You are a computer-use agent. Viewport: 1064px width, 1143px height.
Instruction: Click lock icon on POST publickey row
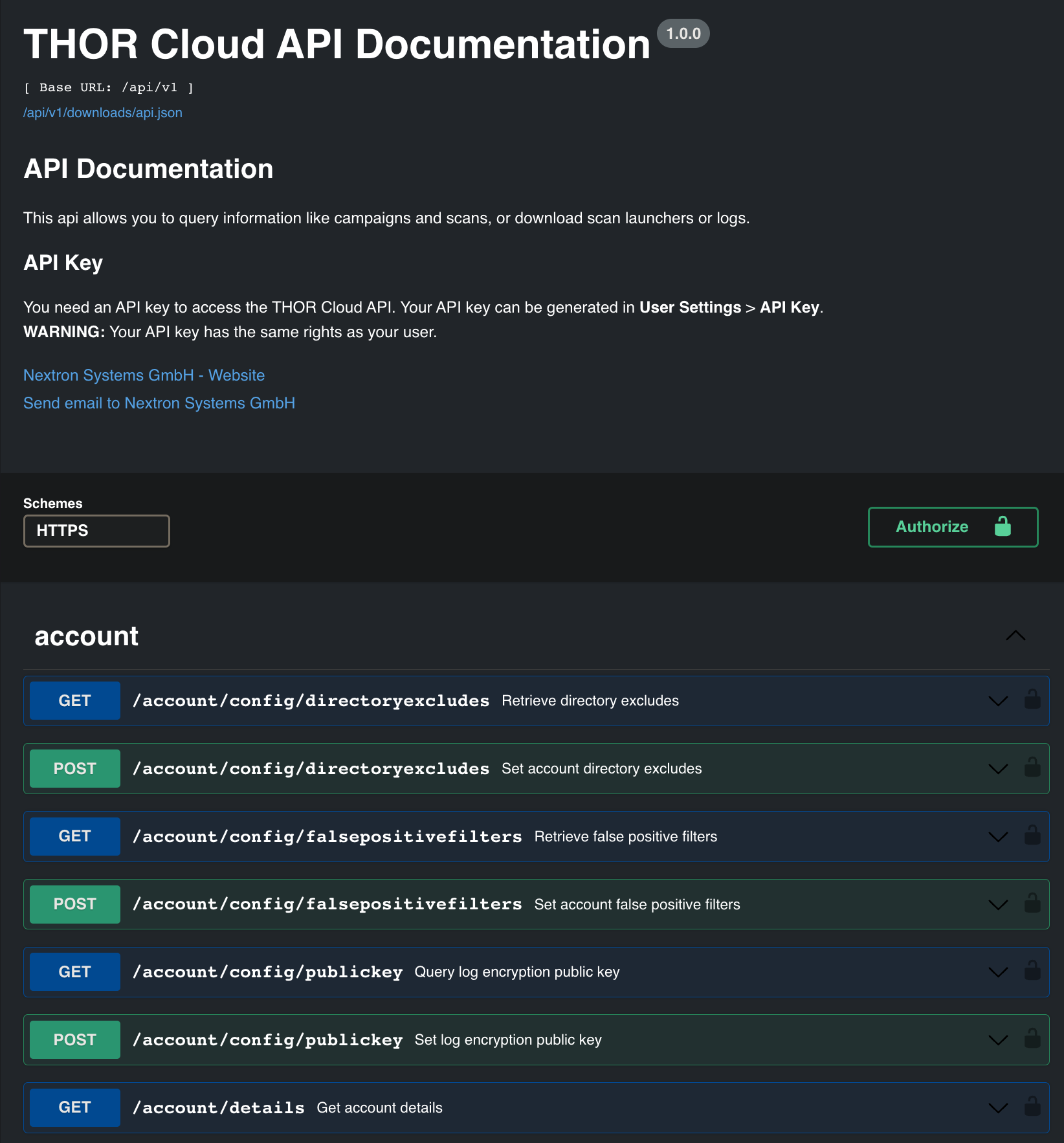(1032, 1039)
